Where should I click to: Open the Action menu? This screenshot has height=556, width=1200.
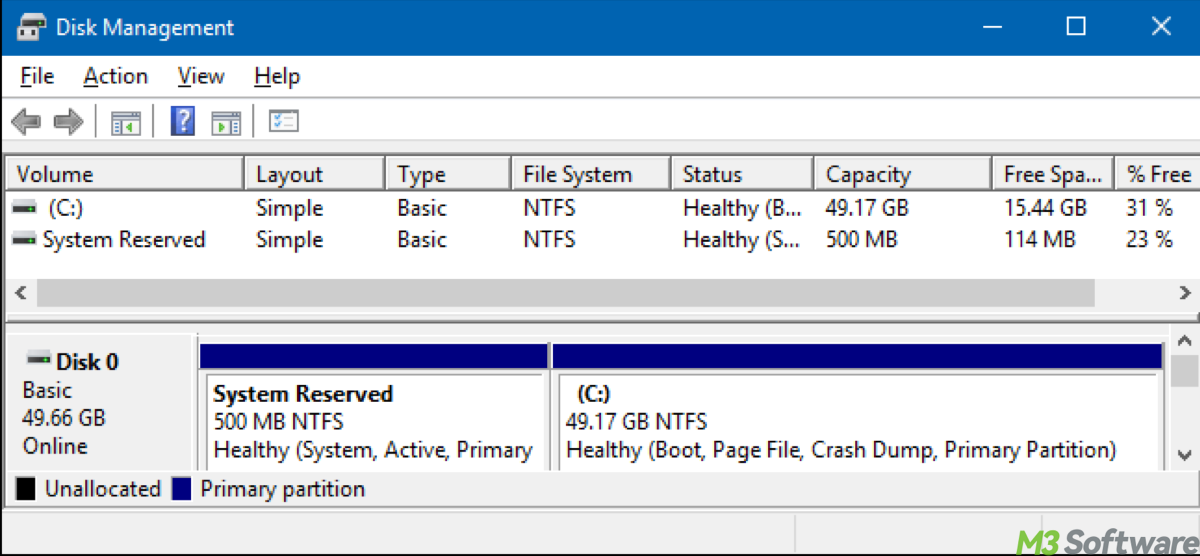[115, 76]
